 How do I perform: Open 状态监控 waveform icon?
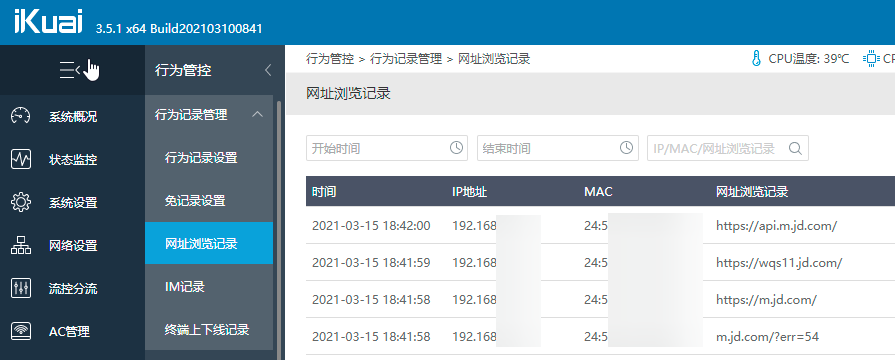21,159
